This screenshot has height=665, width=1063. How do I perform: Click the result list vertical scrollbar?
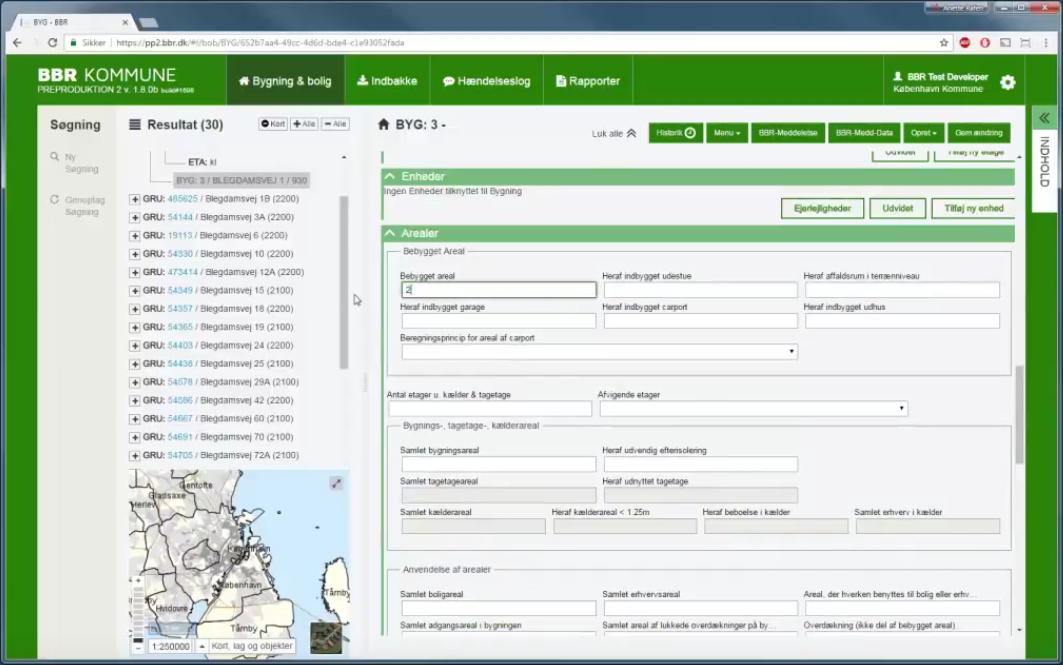(344, 283)
